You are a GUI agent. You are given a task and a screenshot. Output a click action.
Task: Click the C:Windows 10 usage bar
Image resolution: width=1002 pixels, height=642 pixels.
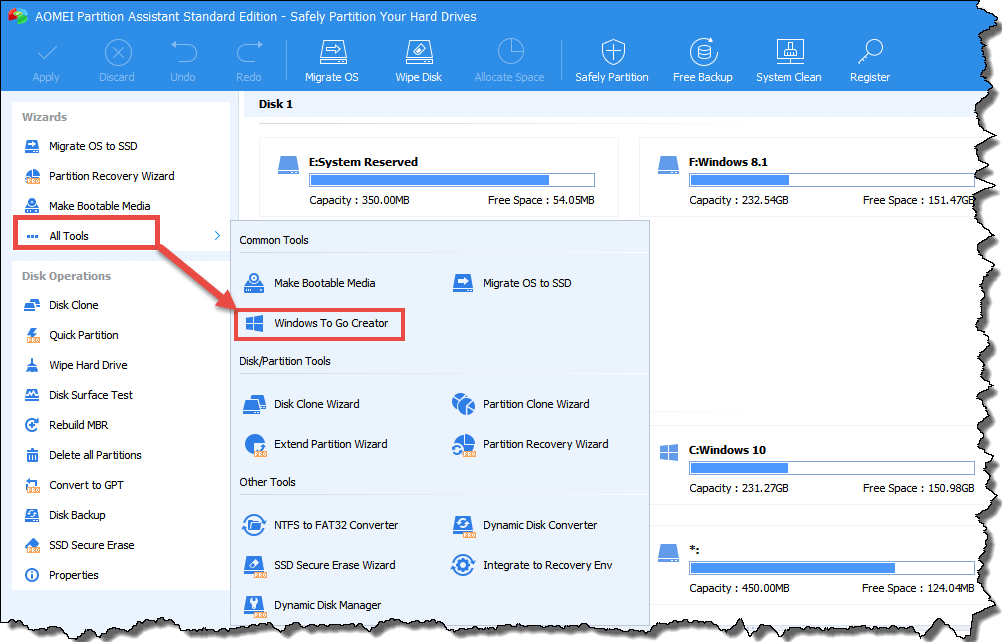pos(831,468)
